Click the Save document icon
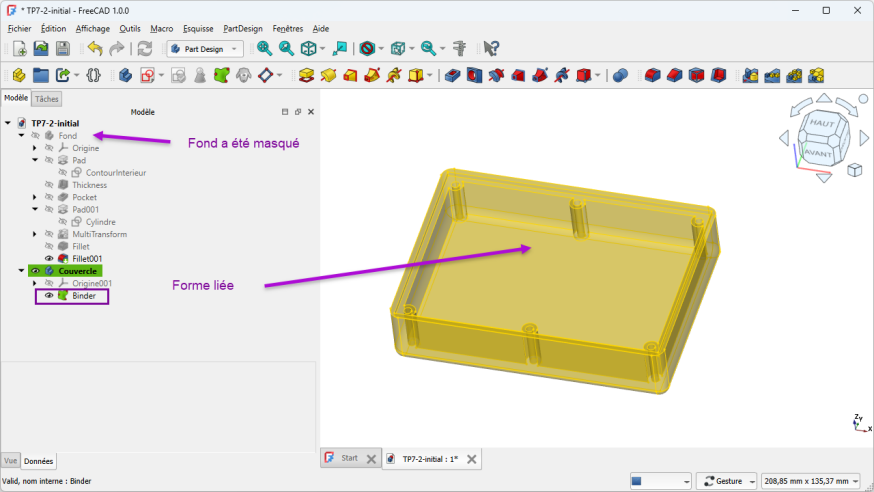Screen dimensions: 874x492 click(x=63, y=48)
